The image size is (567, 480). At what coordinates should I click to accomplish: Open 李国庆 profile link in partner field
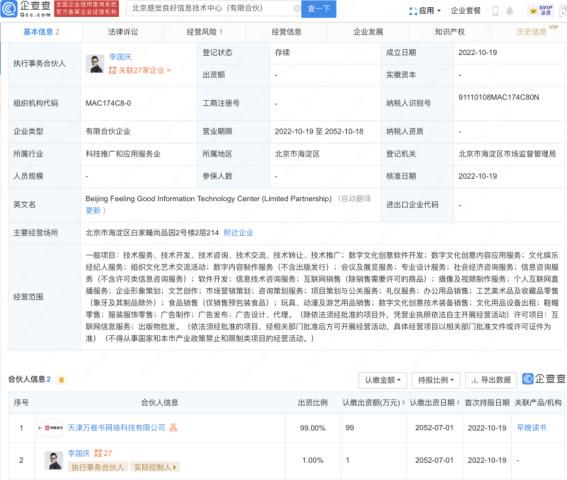pyautogui.click(x=120, y=57)
